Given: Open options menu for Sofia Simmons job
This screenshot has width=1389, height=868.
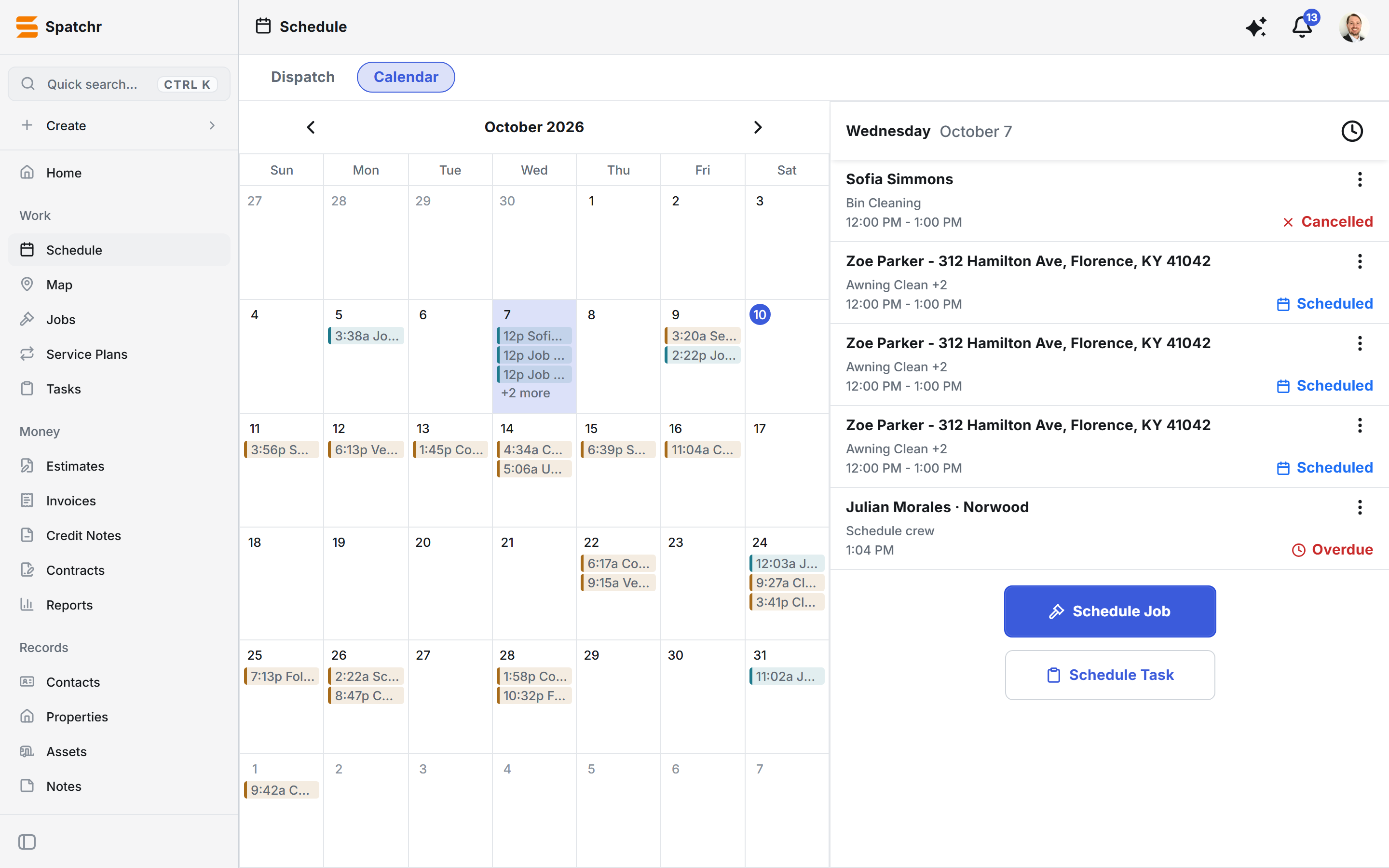Looking at the screenshot, I should [1359, 180].
